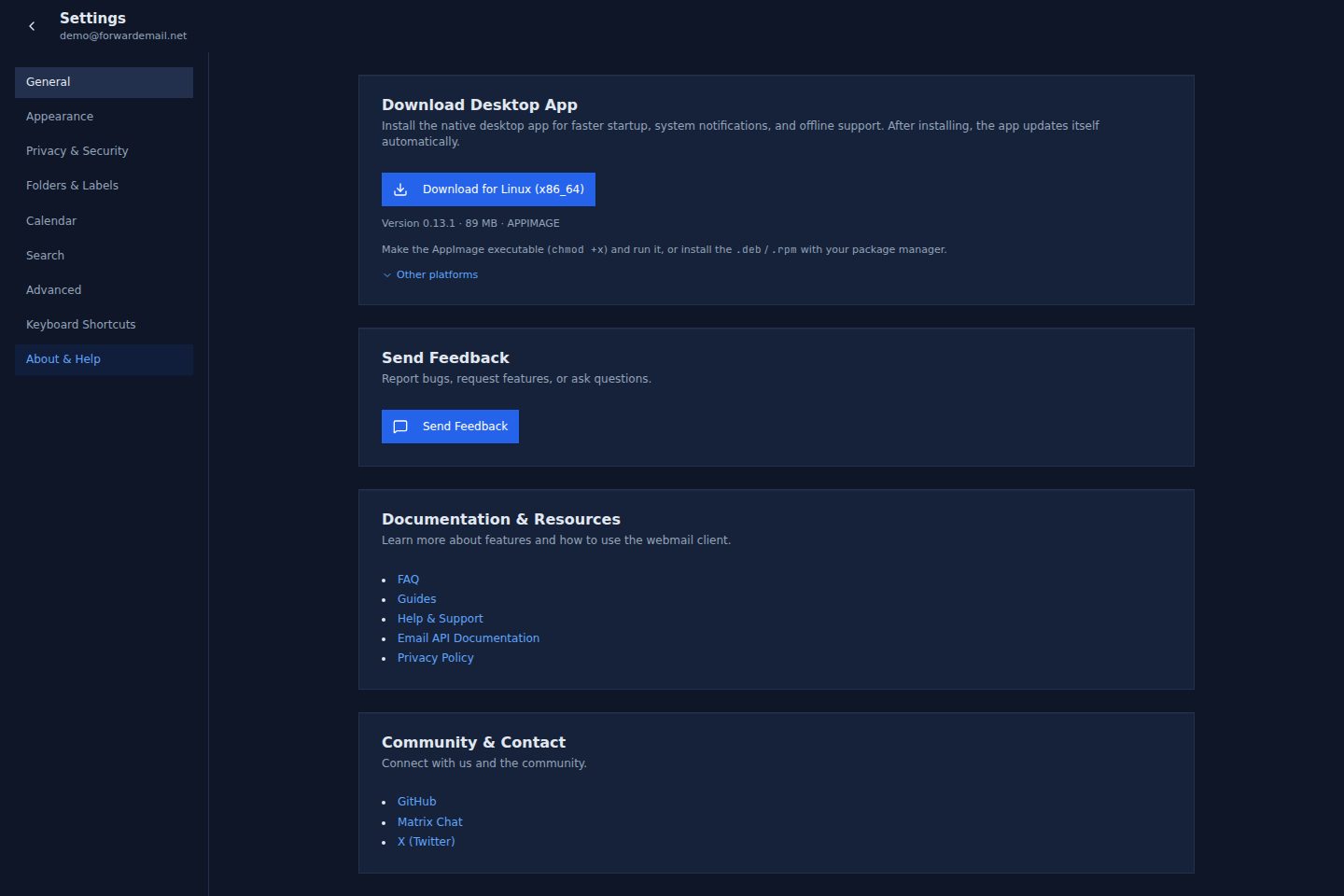View the Privacy Policy link
The height and width of the screenshot is (896, 1344).
(x=435, y=658)
